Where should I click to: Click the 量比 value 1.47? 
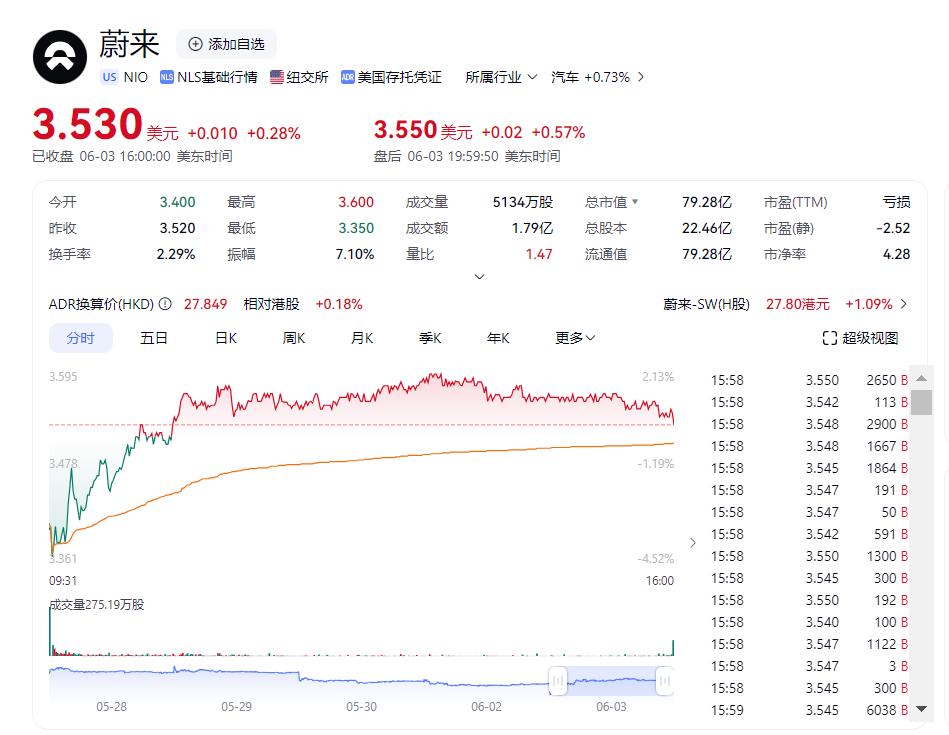(539, 254)
